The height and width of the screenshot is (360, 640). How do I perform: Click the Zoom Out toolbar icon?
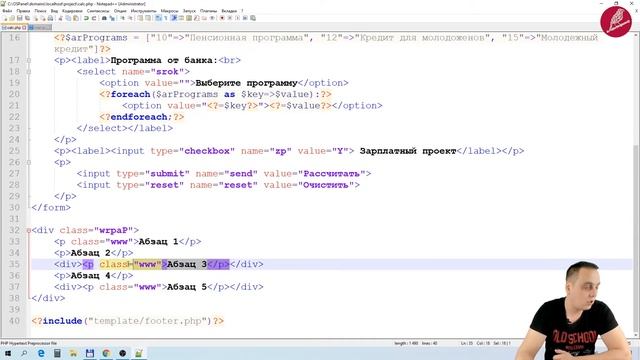131,18
